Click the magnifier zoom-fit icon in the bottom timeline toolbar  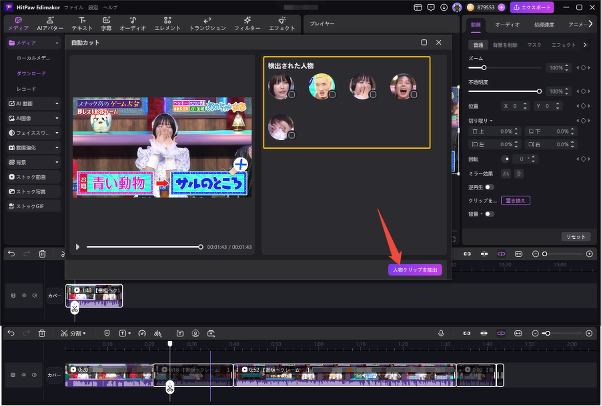(211, 333)
